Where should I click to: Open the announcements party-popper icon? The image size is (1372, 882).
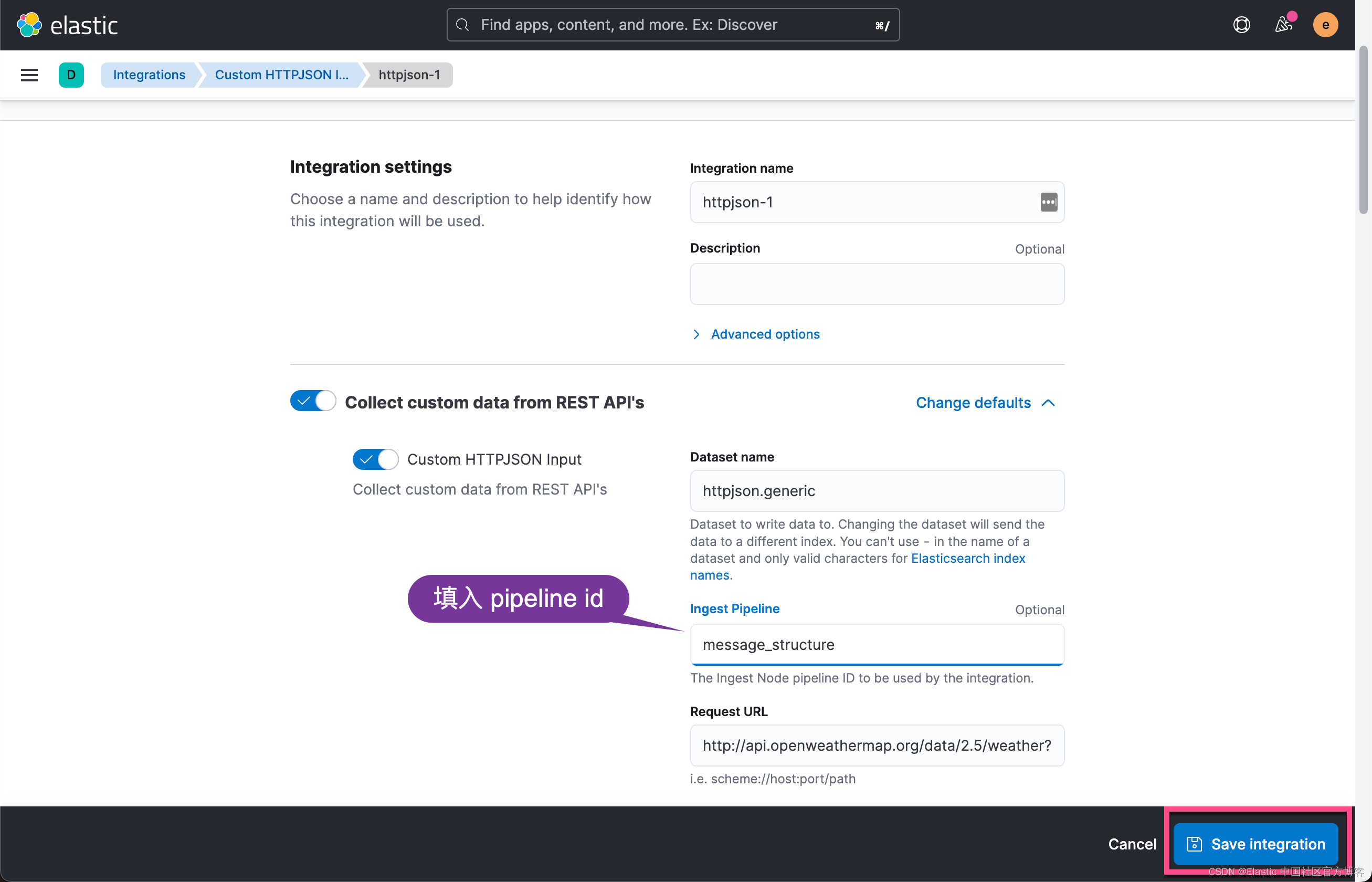(x=1284, y=24)
